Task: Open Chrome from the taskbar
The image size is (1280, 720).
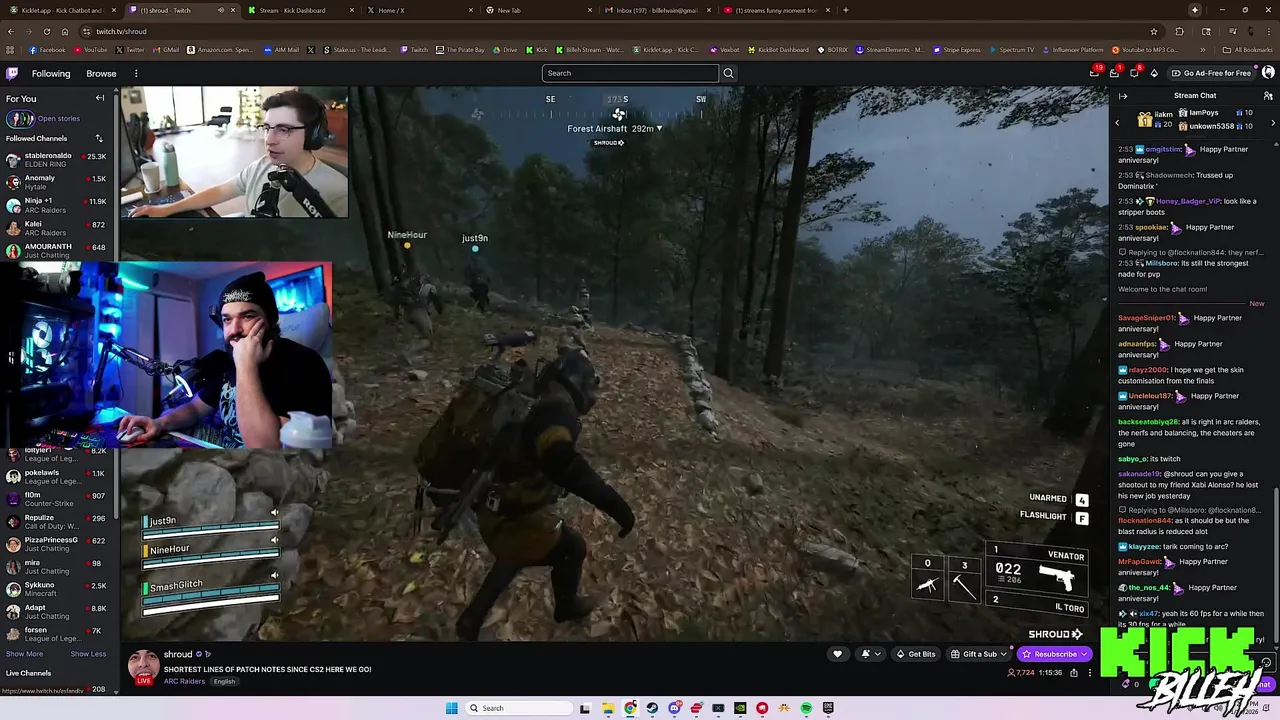Action: (630, 708)
